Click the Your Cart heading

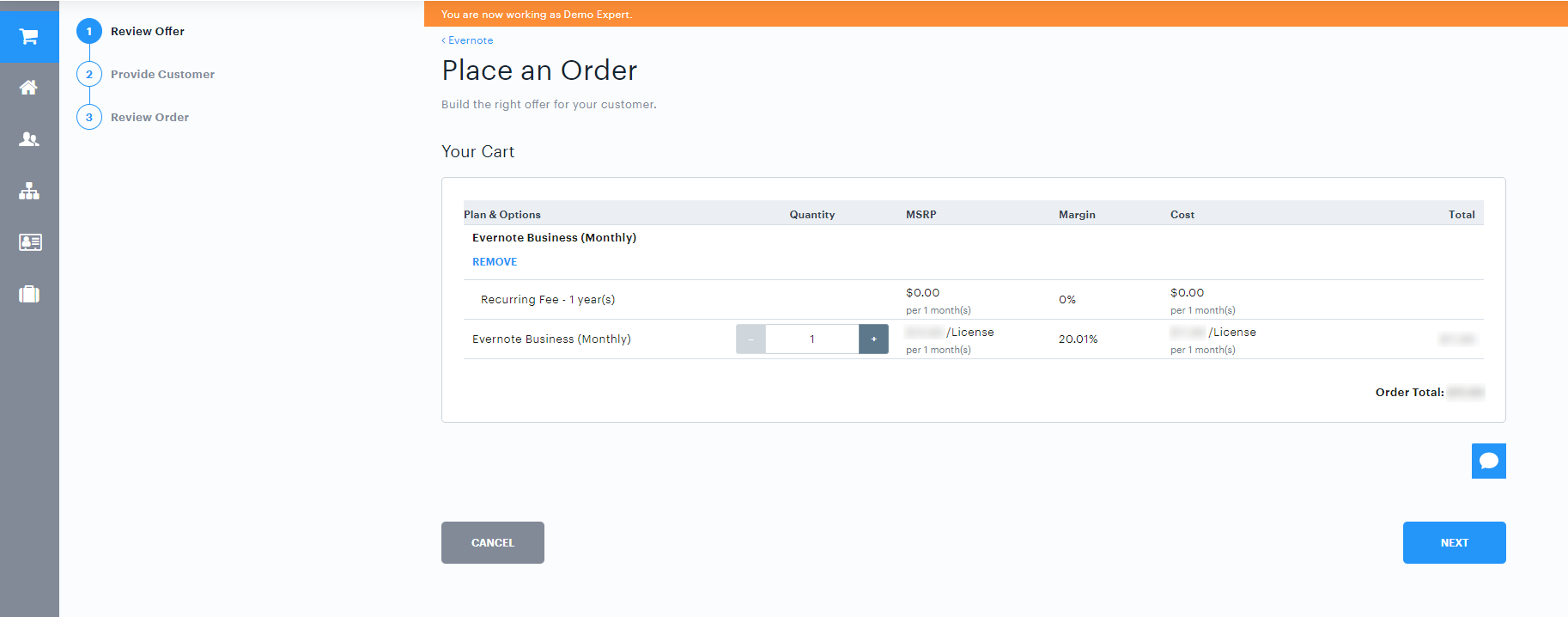[x=478, y=152]
